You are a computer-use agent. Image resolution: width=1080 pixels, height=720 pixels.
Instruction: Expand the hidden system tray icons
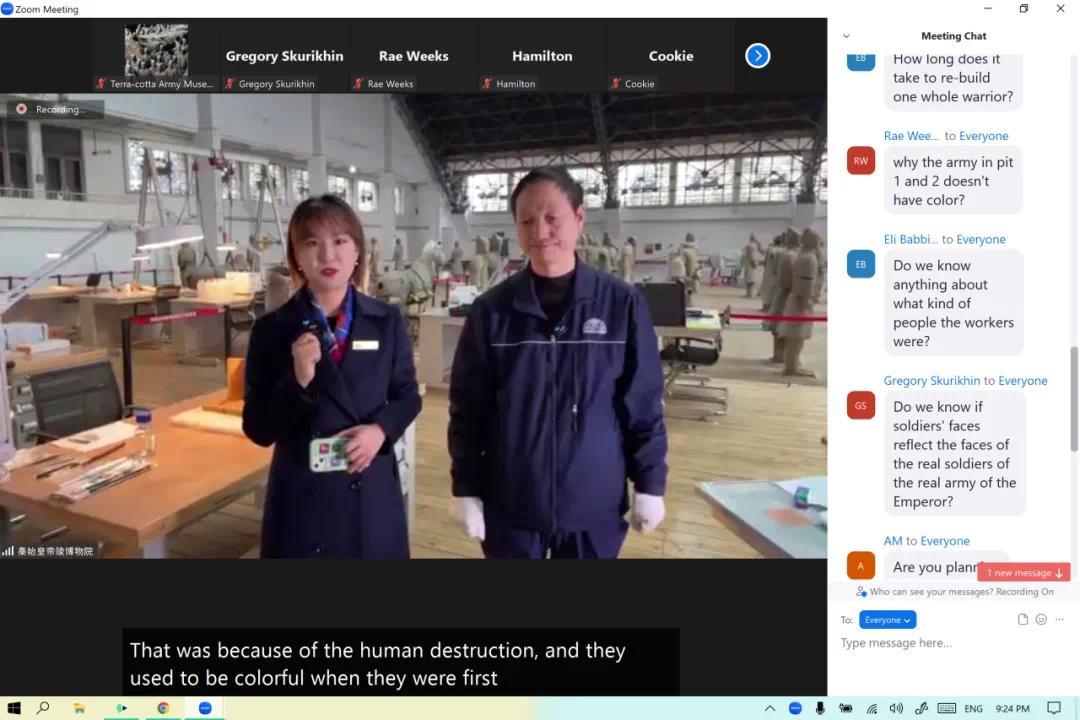(770, 708)
